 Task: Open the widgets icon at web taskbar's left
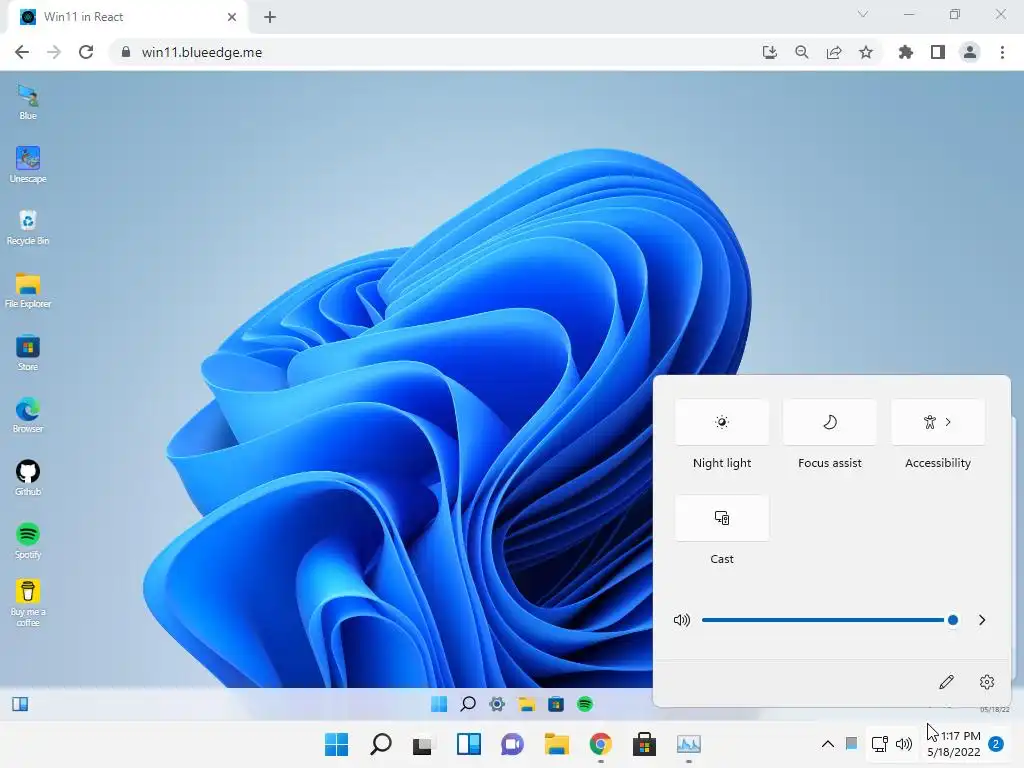[20, 704]
